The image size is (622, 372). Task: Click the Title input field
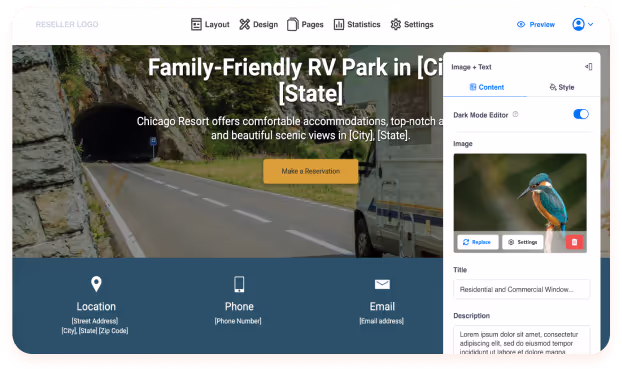[521, 290]
